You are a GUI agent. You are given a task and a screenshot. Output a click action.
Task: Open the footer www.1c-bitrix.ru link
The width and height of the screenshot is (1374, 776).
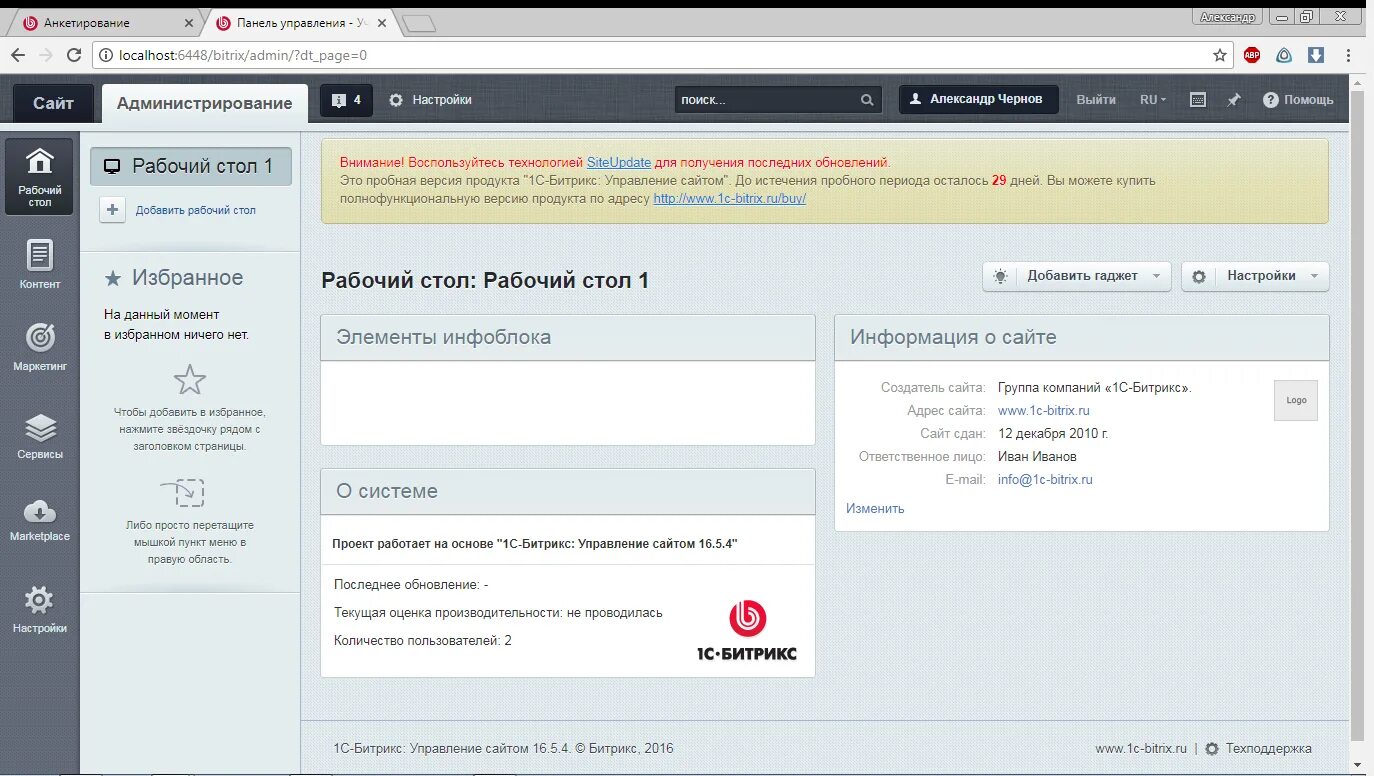click(x=1141, y=748)
